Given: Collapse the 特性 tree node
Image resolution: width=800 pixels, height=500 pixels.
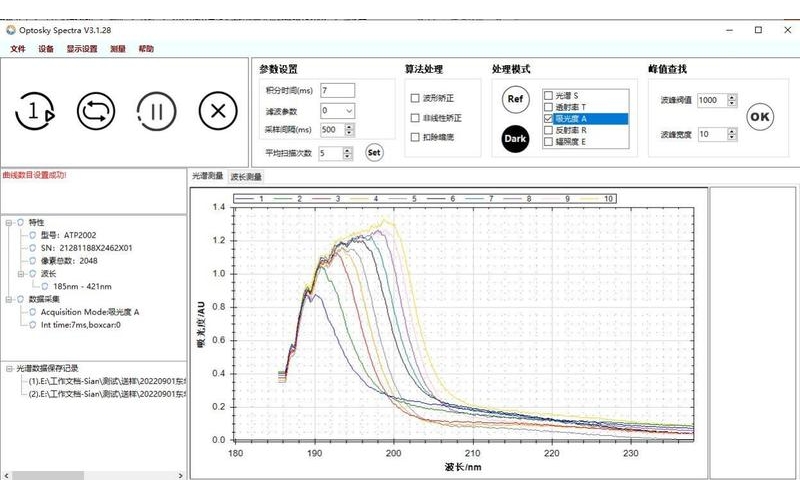Looking at the screenshot, I should click(9, 221).
